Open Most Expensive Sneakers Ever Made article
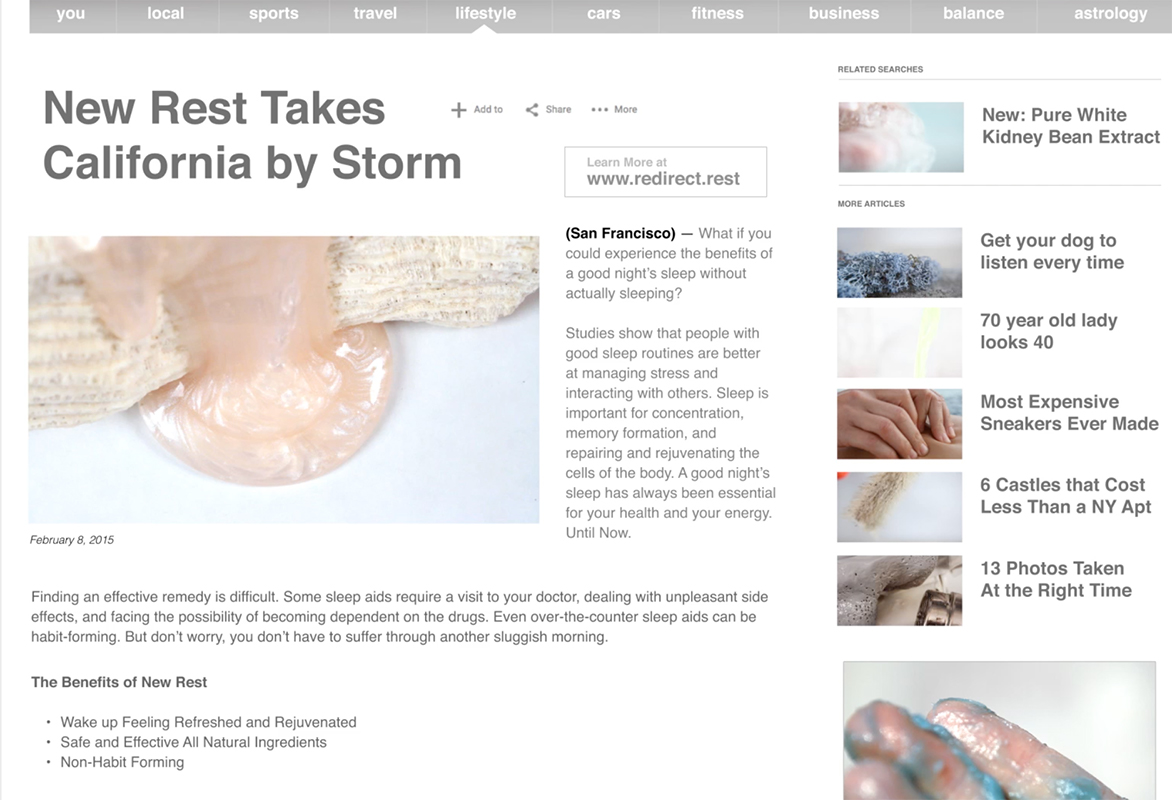The height and width of the screenshot is (800, 1172). click(1069, 413)
